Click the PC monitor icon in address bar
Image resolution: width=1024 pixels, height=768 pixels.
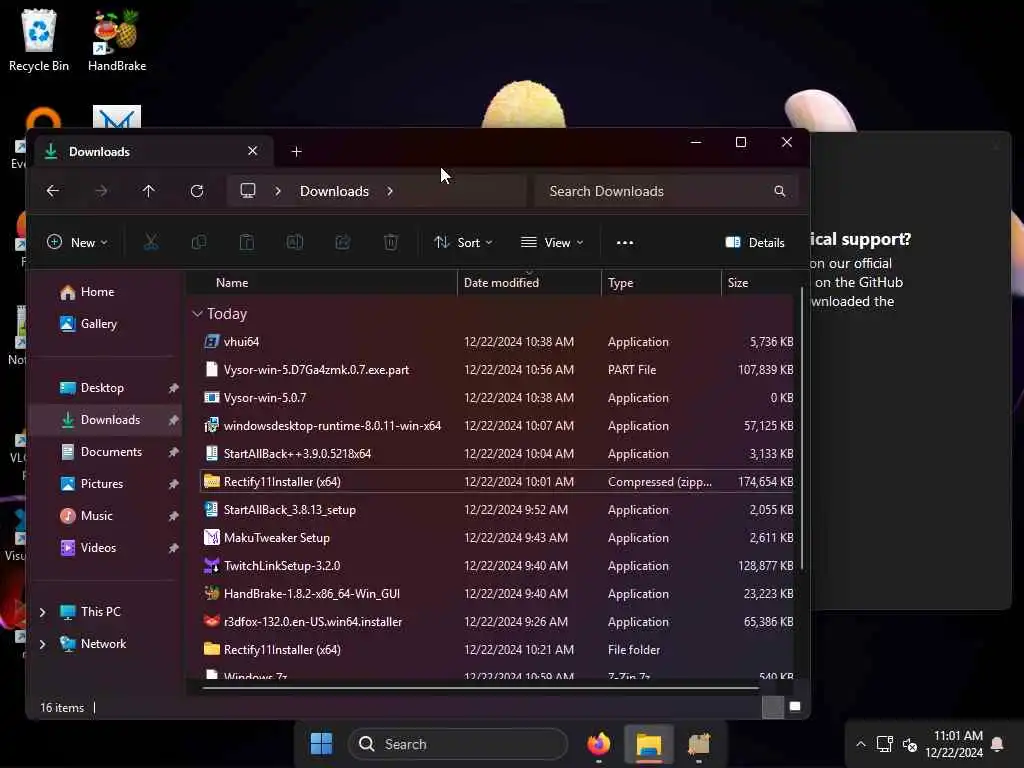[x=248, y=191]
